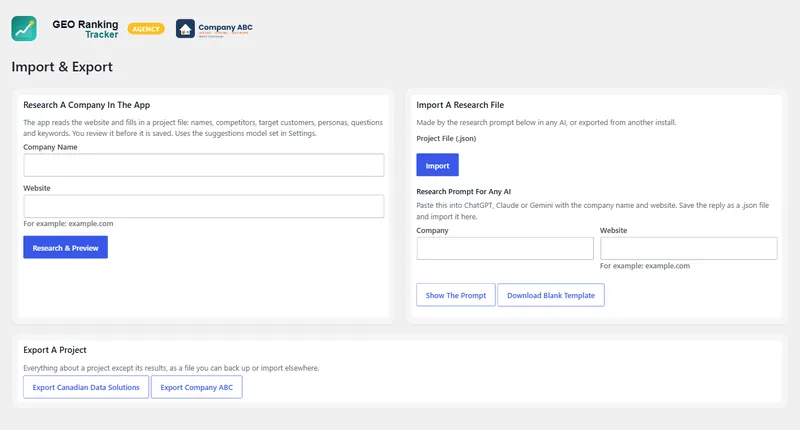
Task: Click the Research A Company In The App heading
Action: (87, 105)
